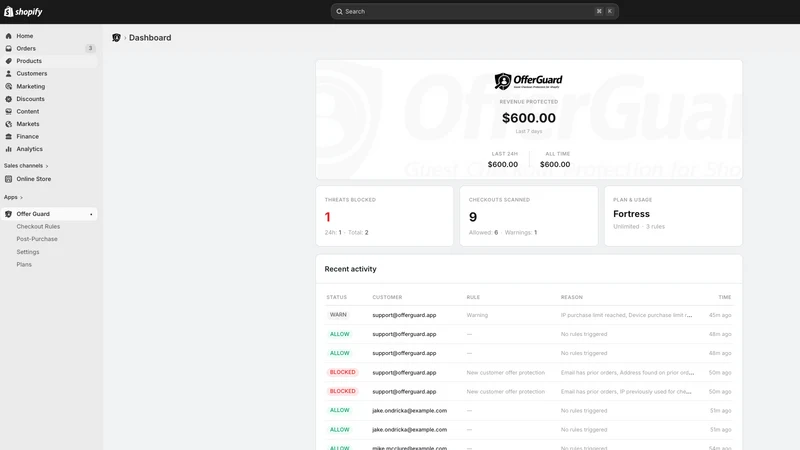
Task: Click the Offer Guard breadcrumb icon beside Dashboard
Action: 116,38
